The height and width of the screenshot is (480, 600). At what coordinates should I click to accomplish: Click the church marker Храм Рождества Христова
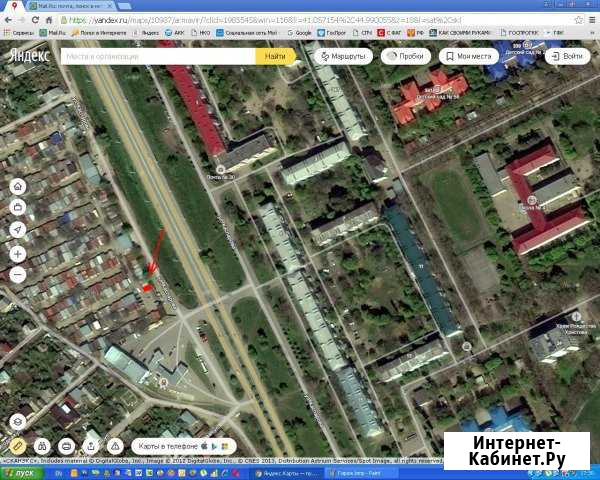click(x=576, y=317)
